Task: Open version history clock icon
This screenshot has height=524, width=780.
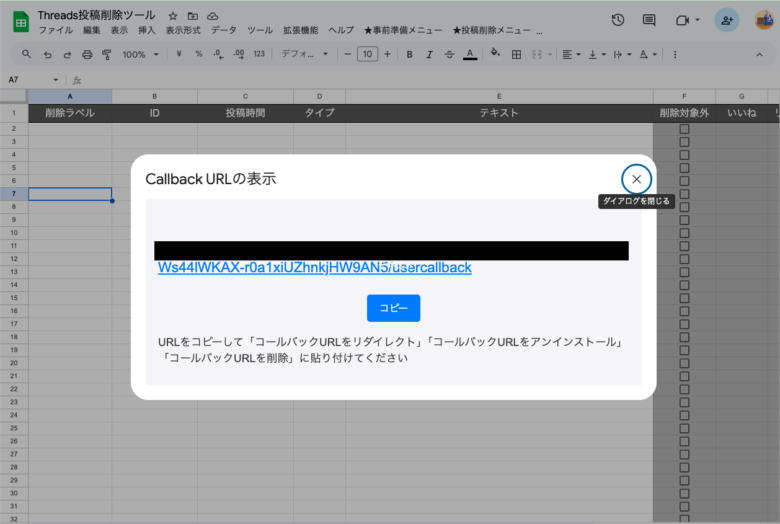Action: (x=617, y=20)
